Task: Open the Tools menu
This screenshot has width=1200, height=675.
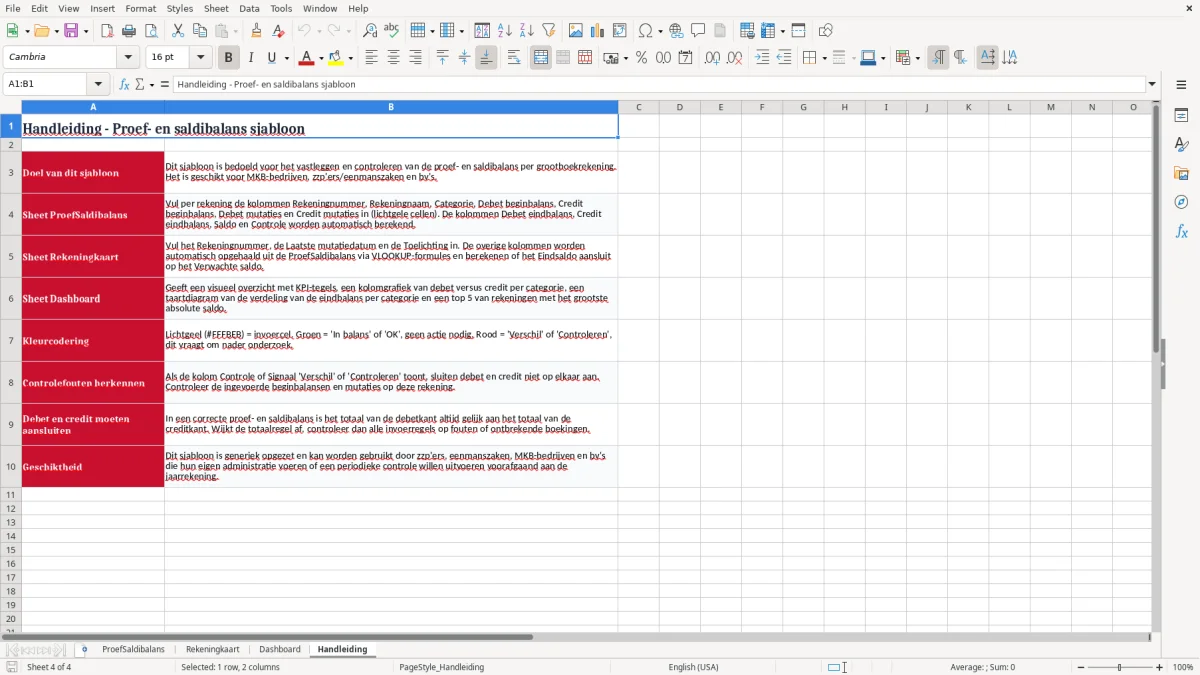Action: (281, 8)
